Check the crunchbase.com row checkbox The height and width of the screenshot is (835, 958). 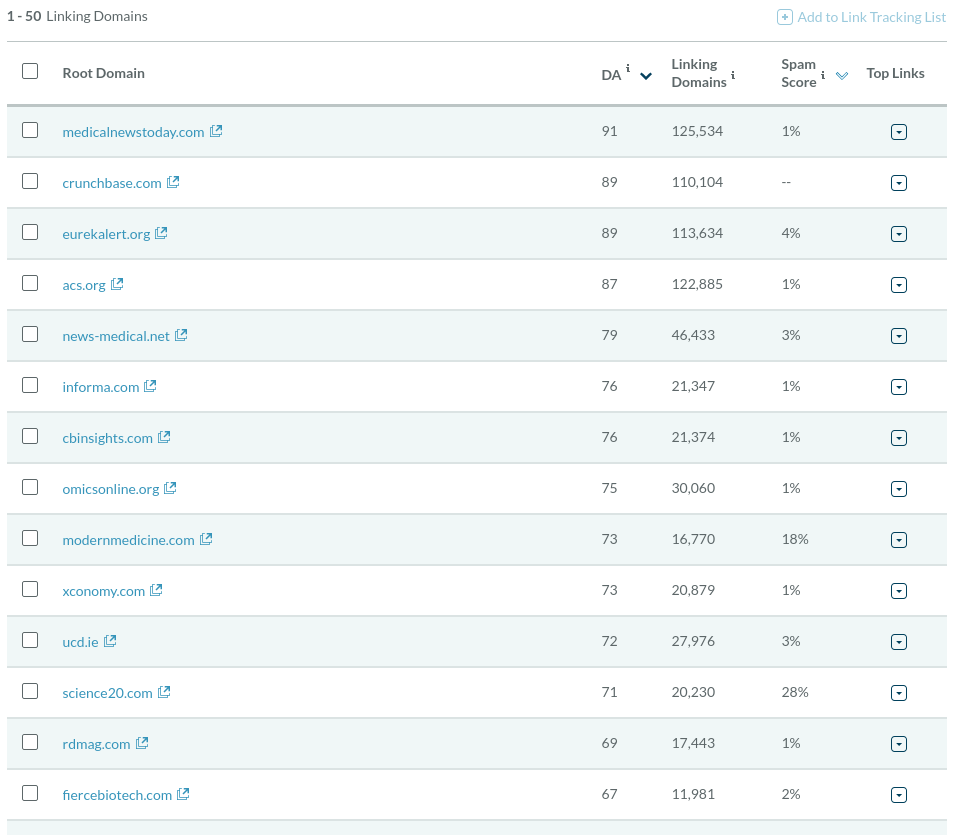pos(30,181)
